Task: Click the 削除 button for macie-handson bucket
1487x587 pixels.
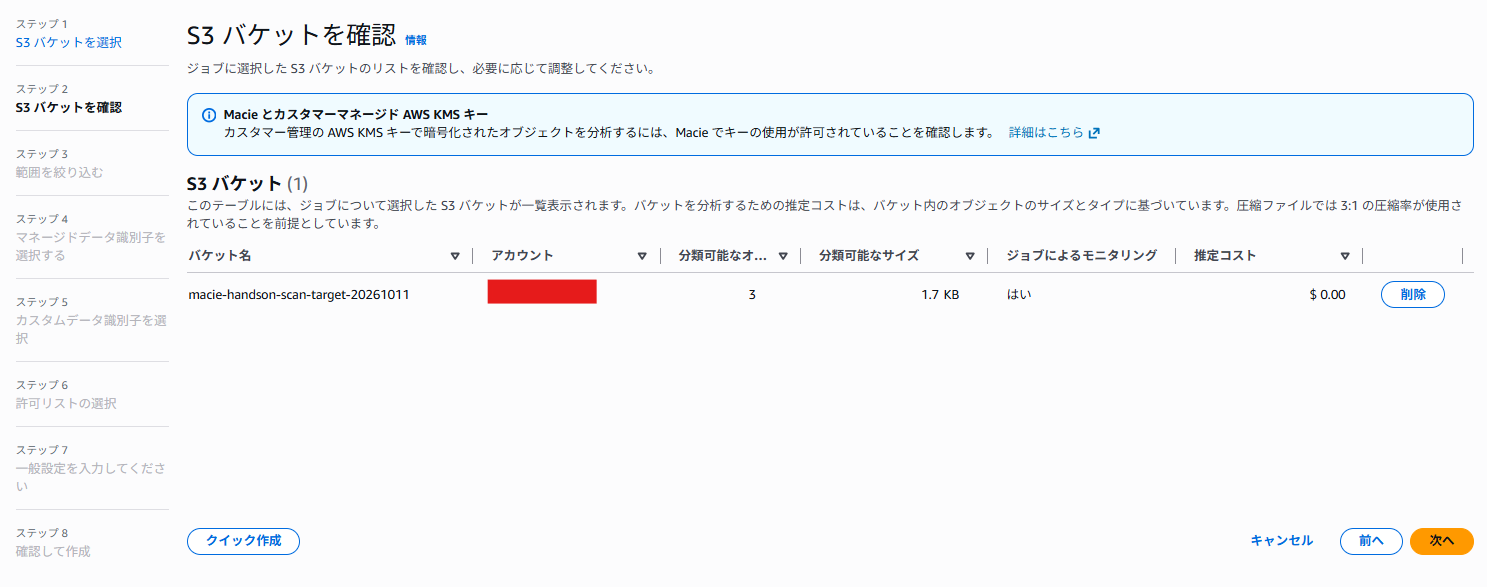Action: click(x=1413, y=295)
